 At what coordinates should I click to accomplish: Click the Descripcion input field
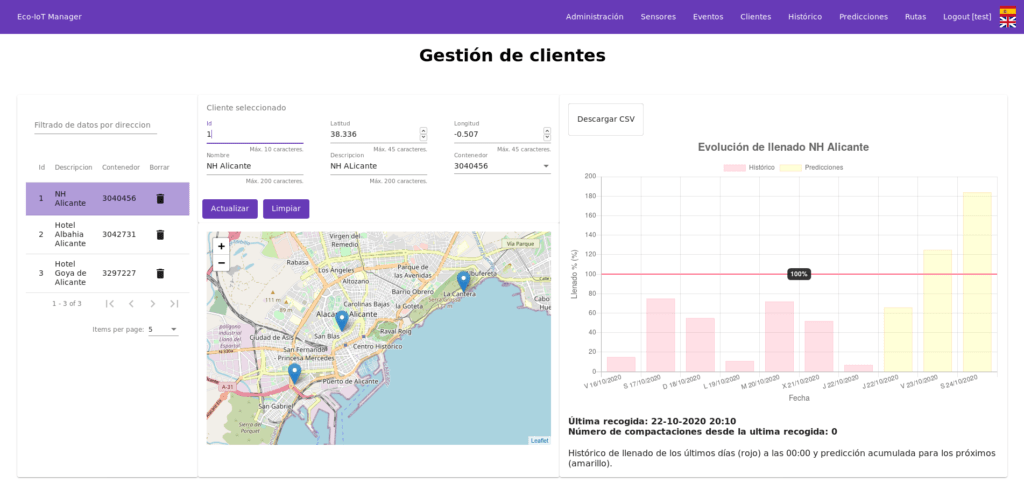point(379,166)
